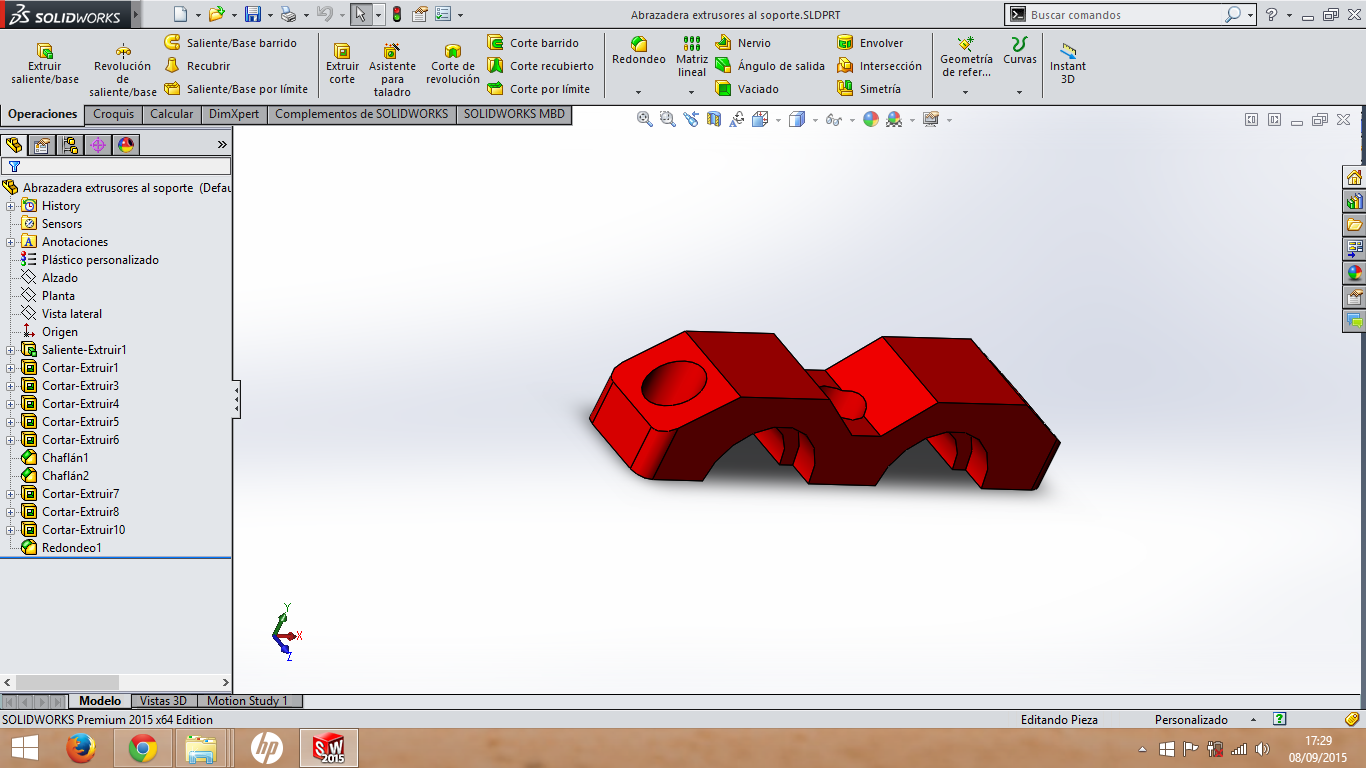
Task: Open the display style dropdown arrow
Action: tap(816, 120)
